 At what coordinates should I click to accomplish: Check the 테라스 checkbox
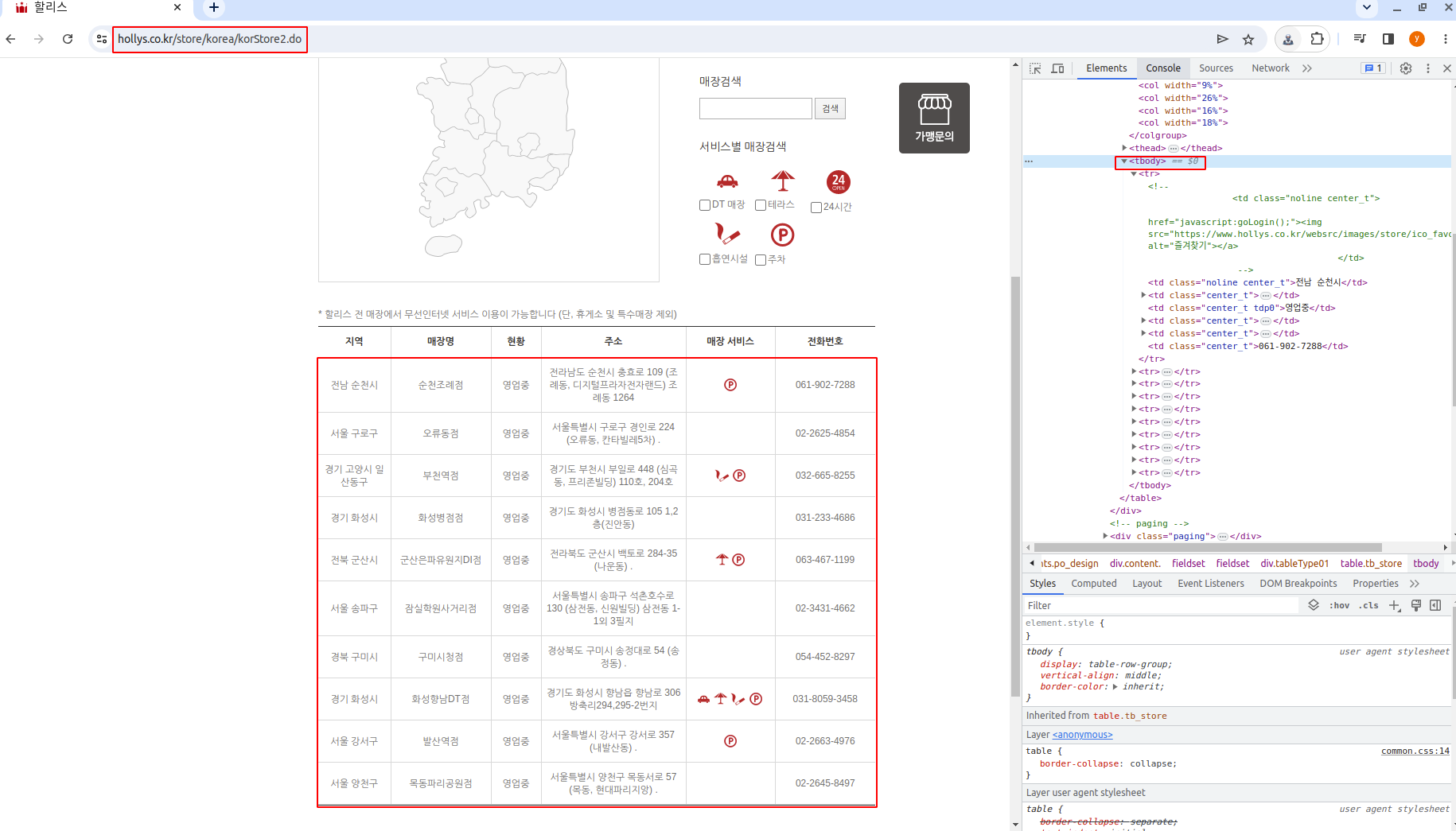click(x=761, y=205)
